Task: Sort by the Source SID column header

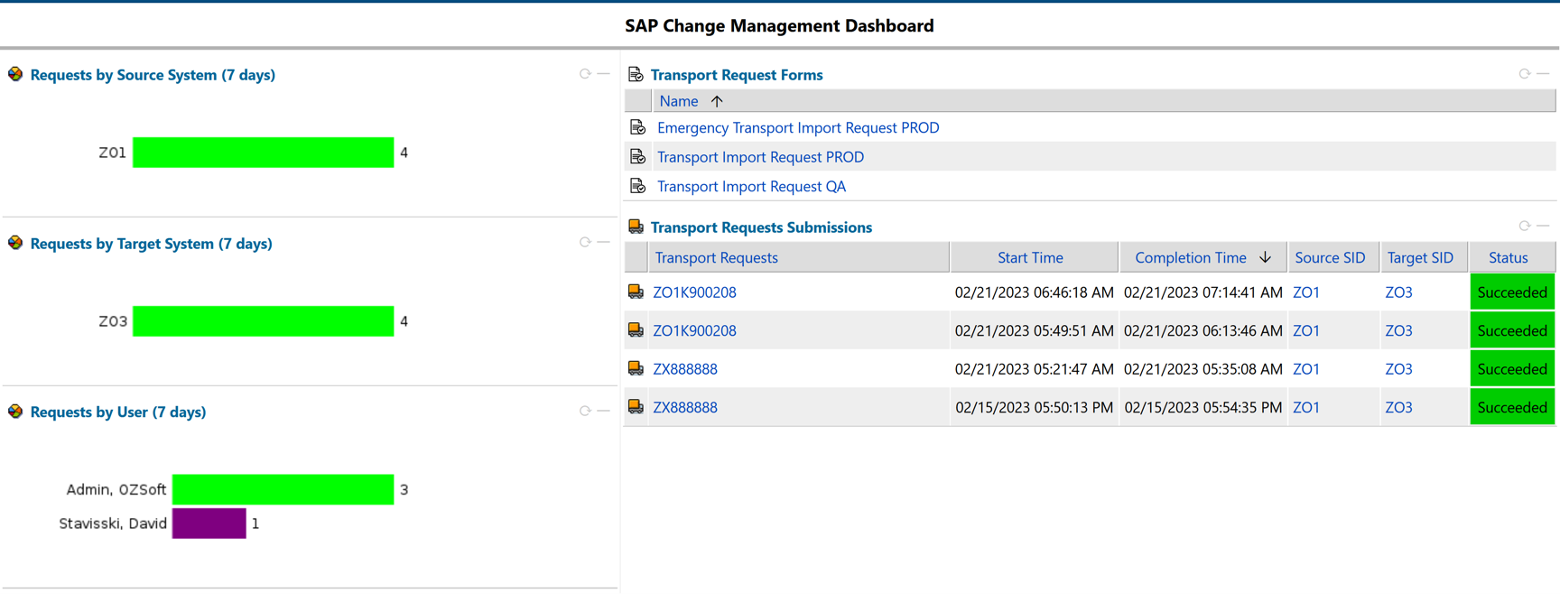Action: pyautogui.click(x=1330, y=258)
